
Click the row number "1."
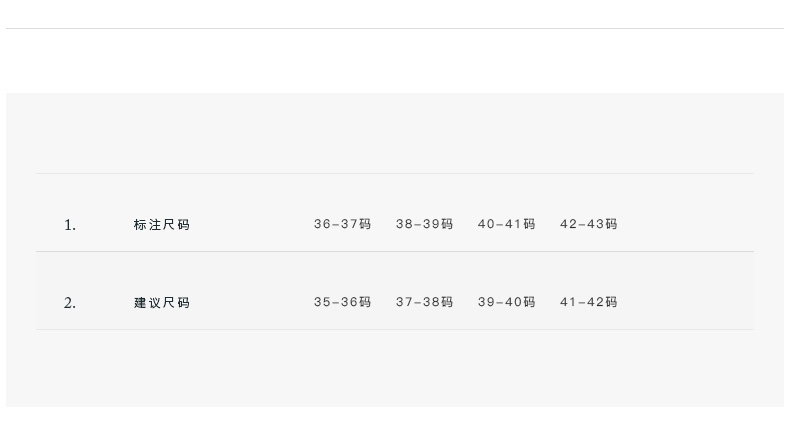[70, 225]
